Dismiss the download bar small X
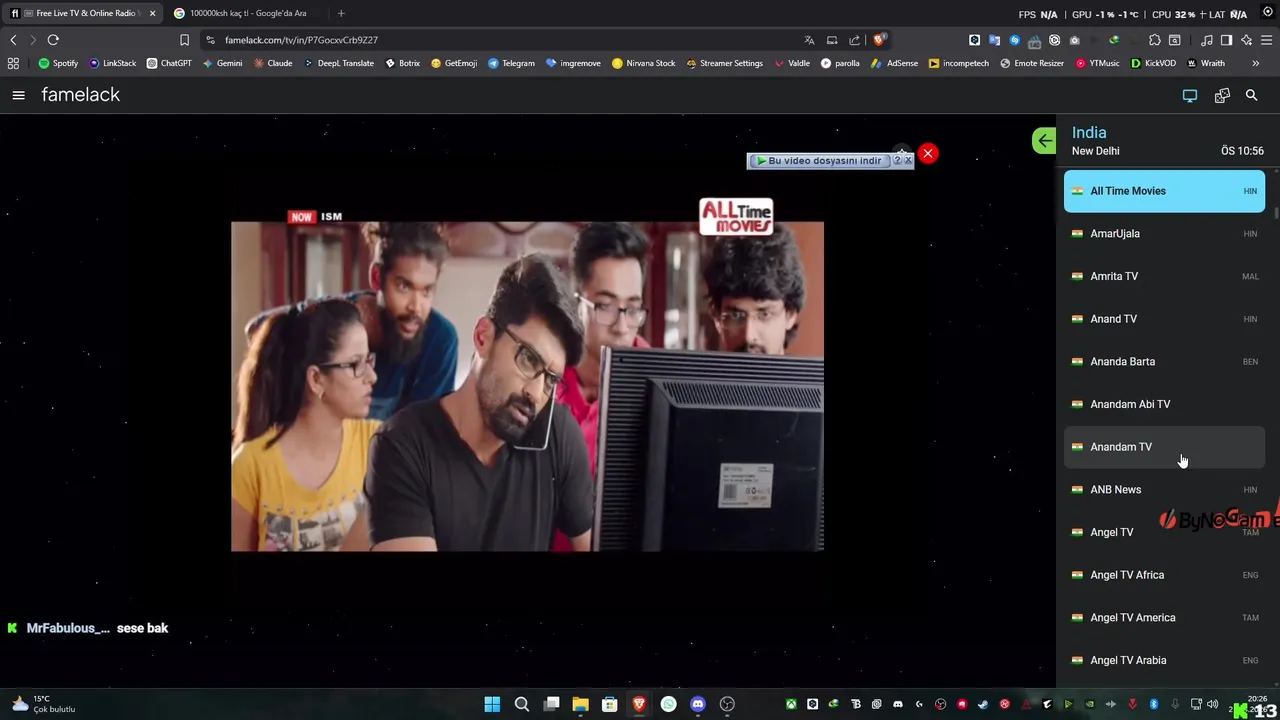Screen dimensions: 1280x720 [x=908, y=161]
